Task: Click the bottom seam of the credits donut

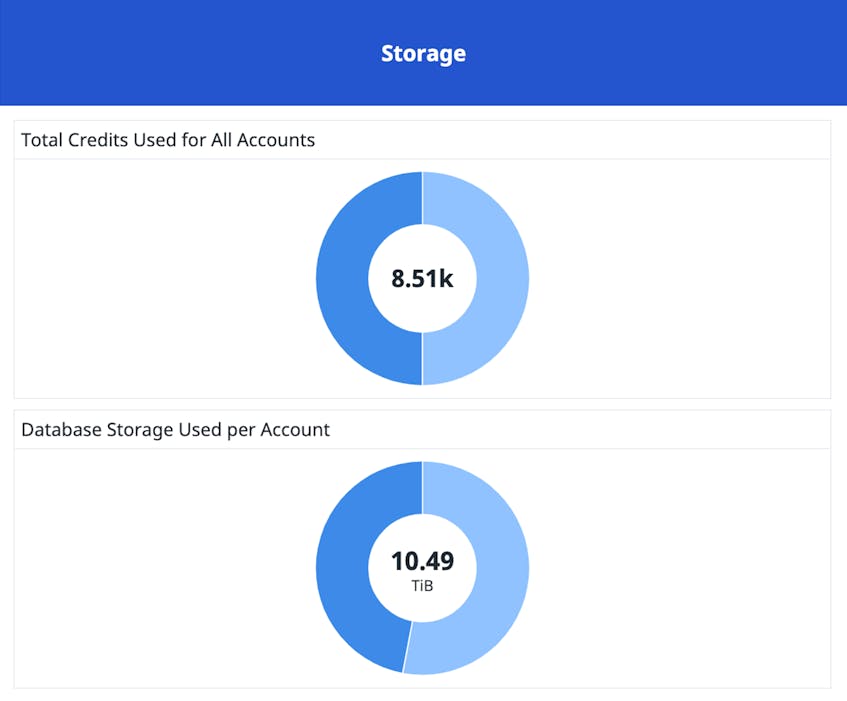Action: [422, 359]
